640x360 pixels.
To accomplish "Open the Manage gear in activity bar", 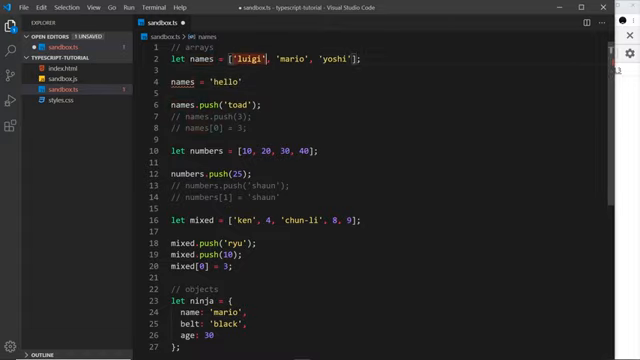I will [10, 347].
